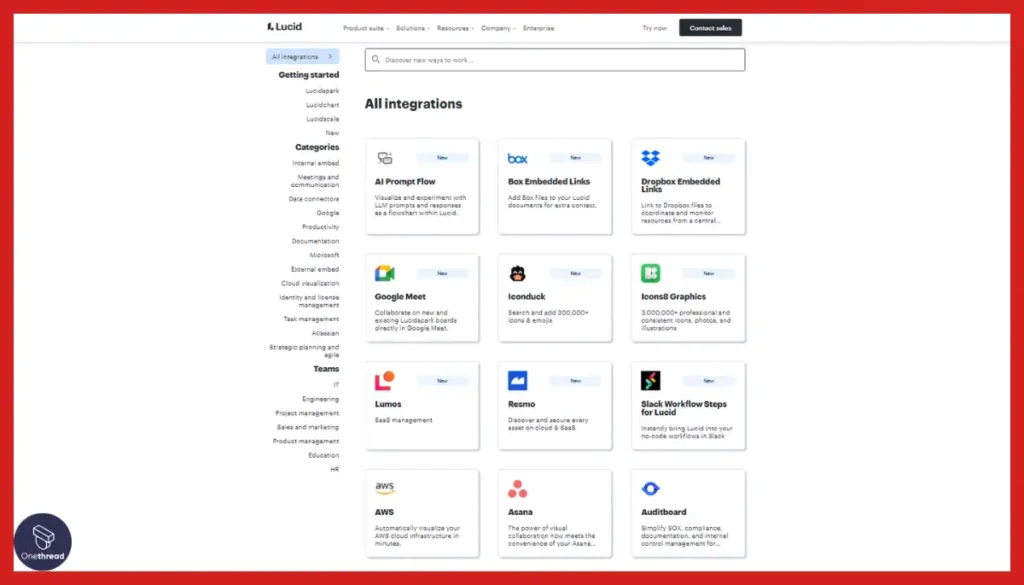The width and height of the screenshot is (1024, 585).
Task: Select the All integrations sidebar tab
Action: (302, 57)
